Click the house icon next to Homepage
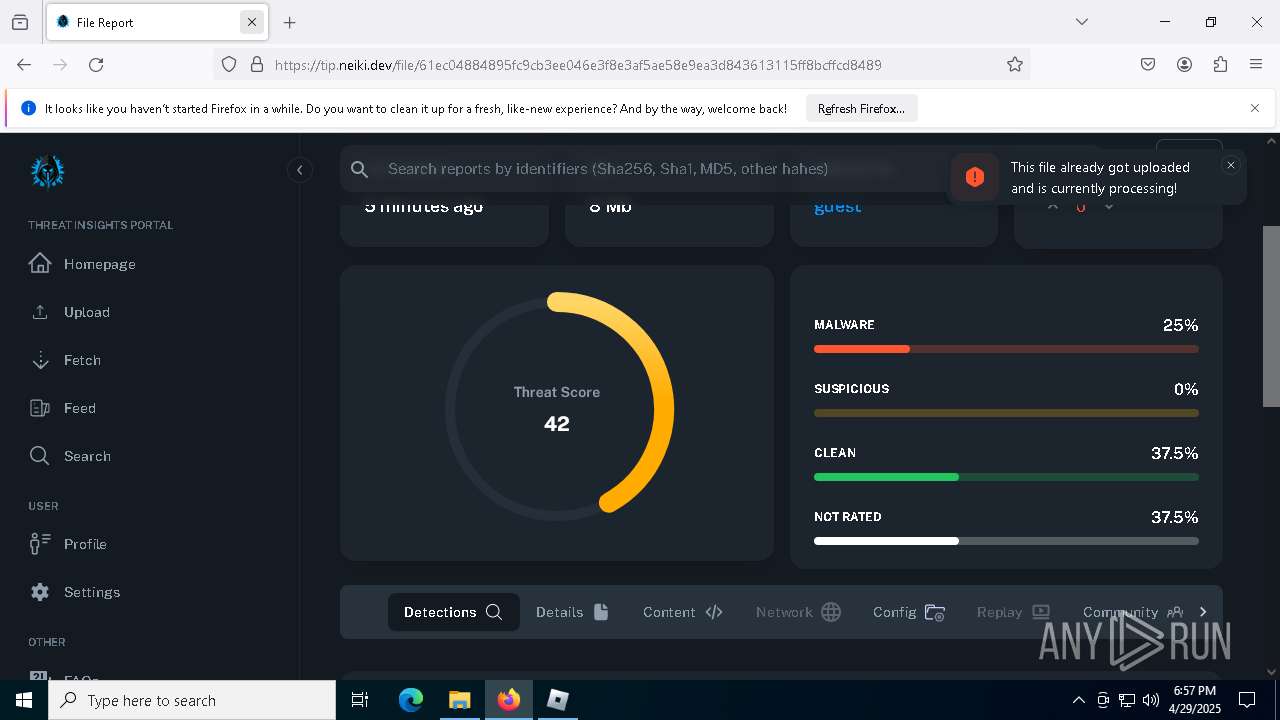The width and height of the screenshot is (1280, 720). click(40, 263)
